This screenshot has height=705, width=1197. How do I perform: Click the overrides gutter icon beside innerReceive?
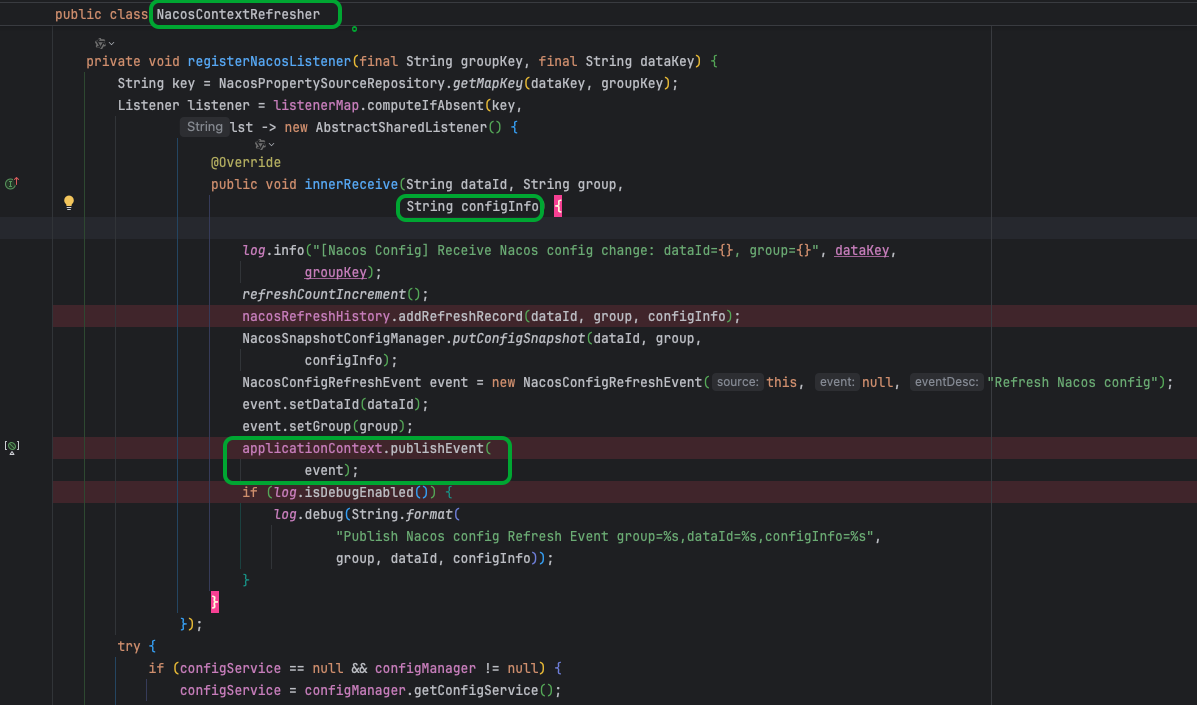[x=11, y=183]
